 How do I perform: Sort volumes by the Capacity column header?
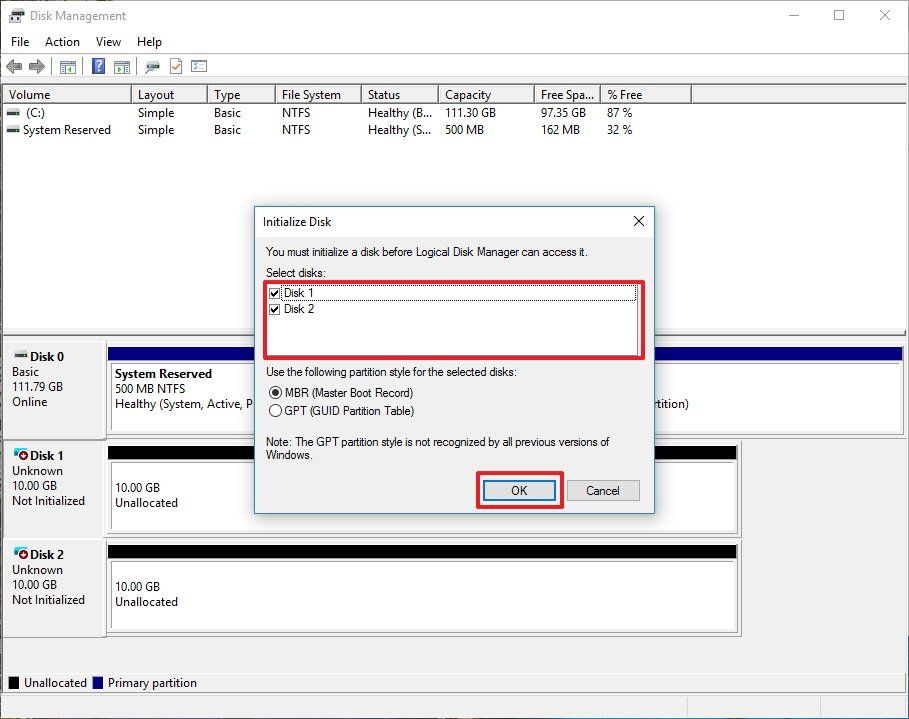(x=484, y=93)
